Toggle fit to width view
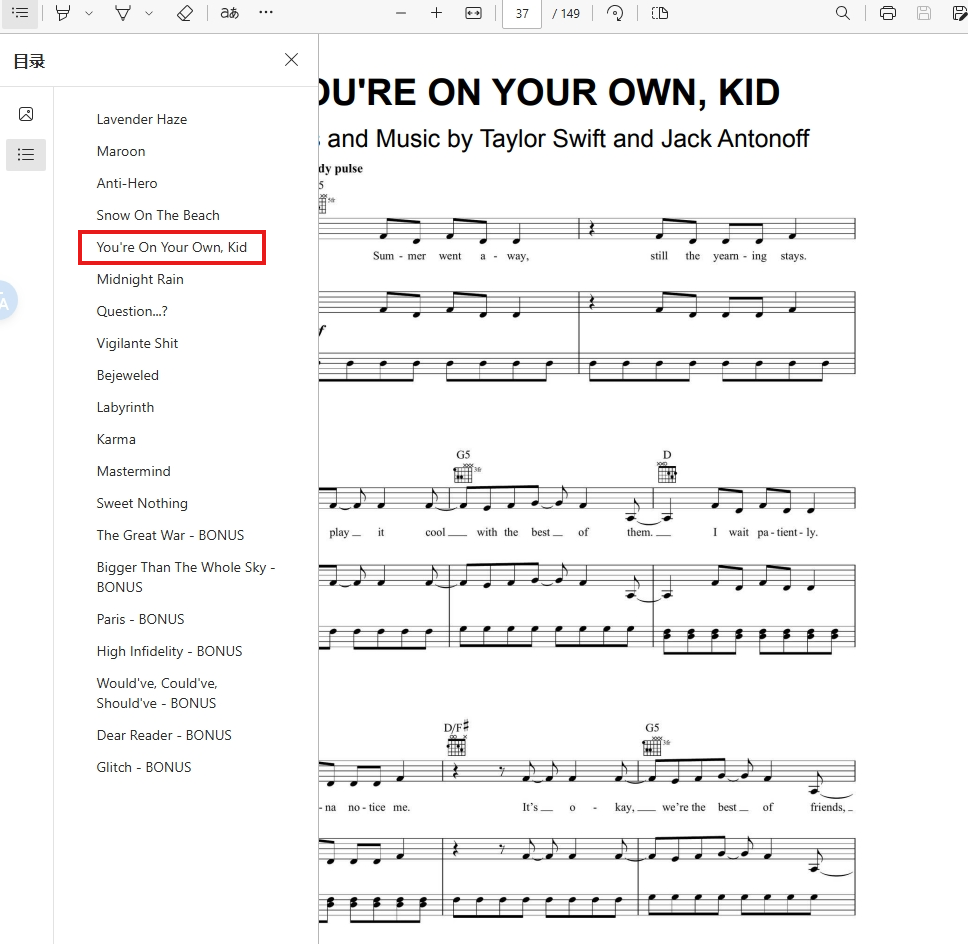 474,13
